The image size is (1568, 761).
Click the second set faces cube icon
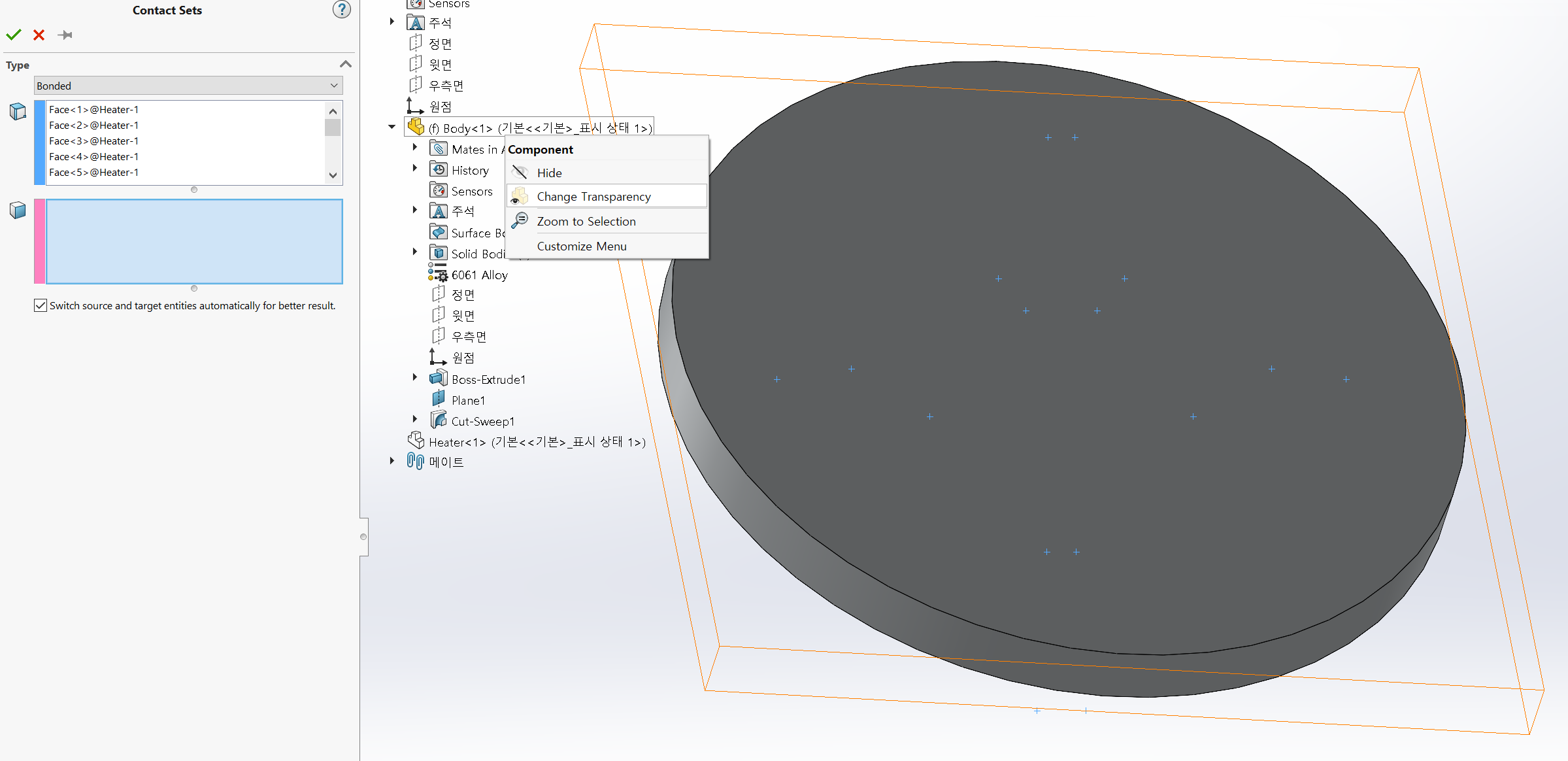pyautogui.click(x=18, y=211)
